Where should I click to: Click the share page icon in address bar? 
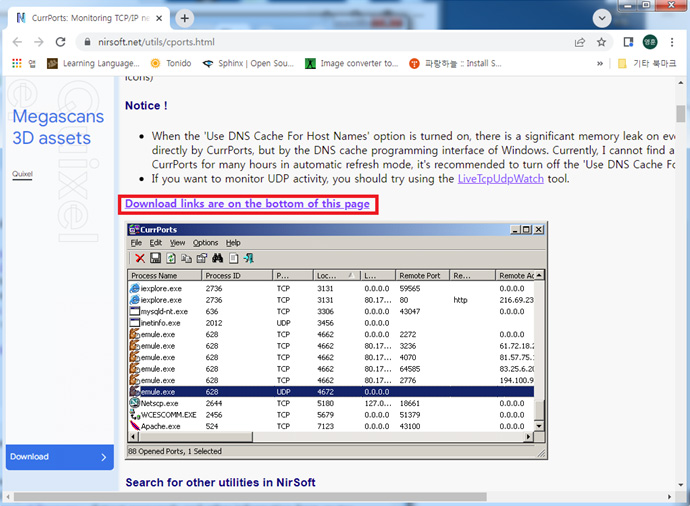pyautogui.click(x=580, y=42)
